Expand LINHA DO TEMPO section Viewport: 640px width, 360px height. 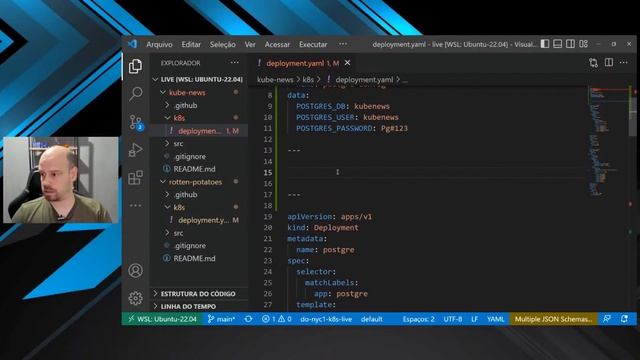tap(198, 307)
